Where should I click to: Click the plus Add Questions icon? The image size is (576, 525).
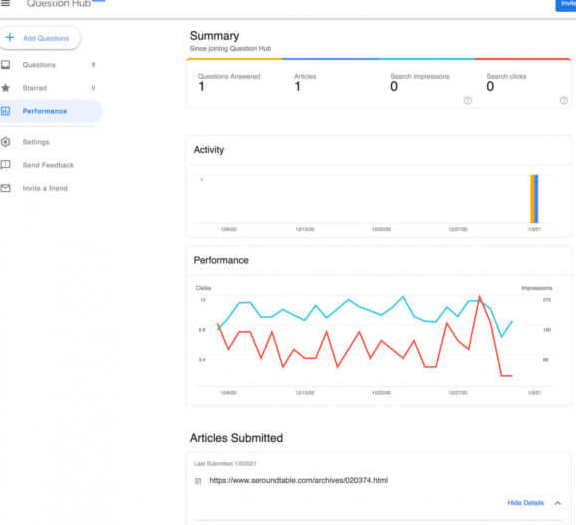10,37
